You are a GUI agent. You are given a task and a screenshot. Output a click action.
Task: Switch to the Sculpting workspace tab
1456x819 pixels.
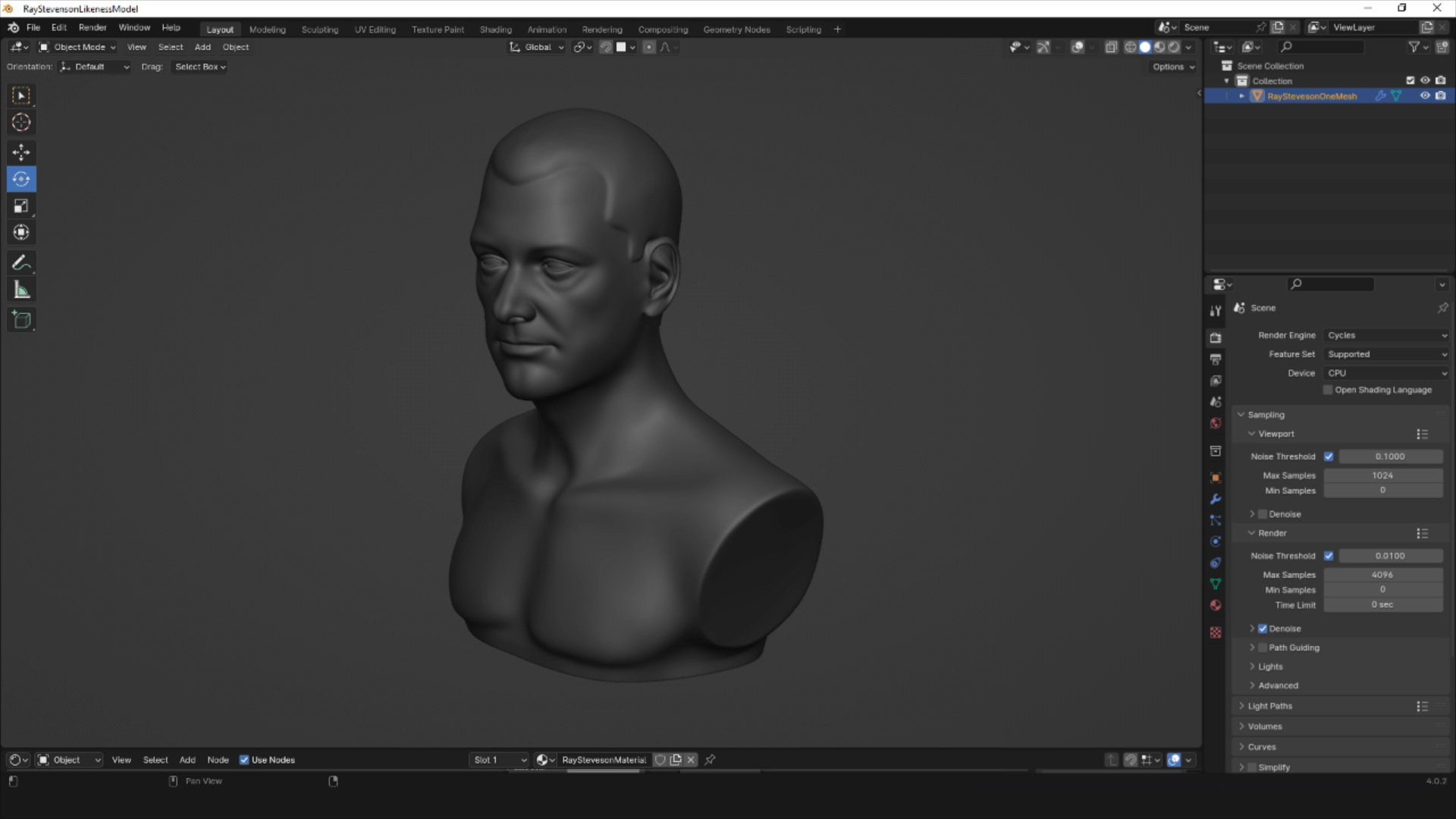320,30
